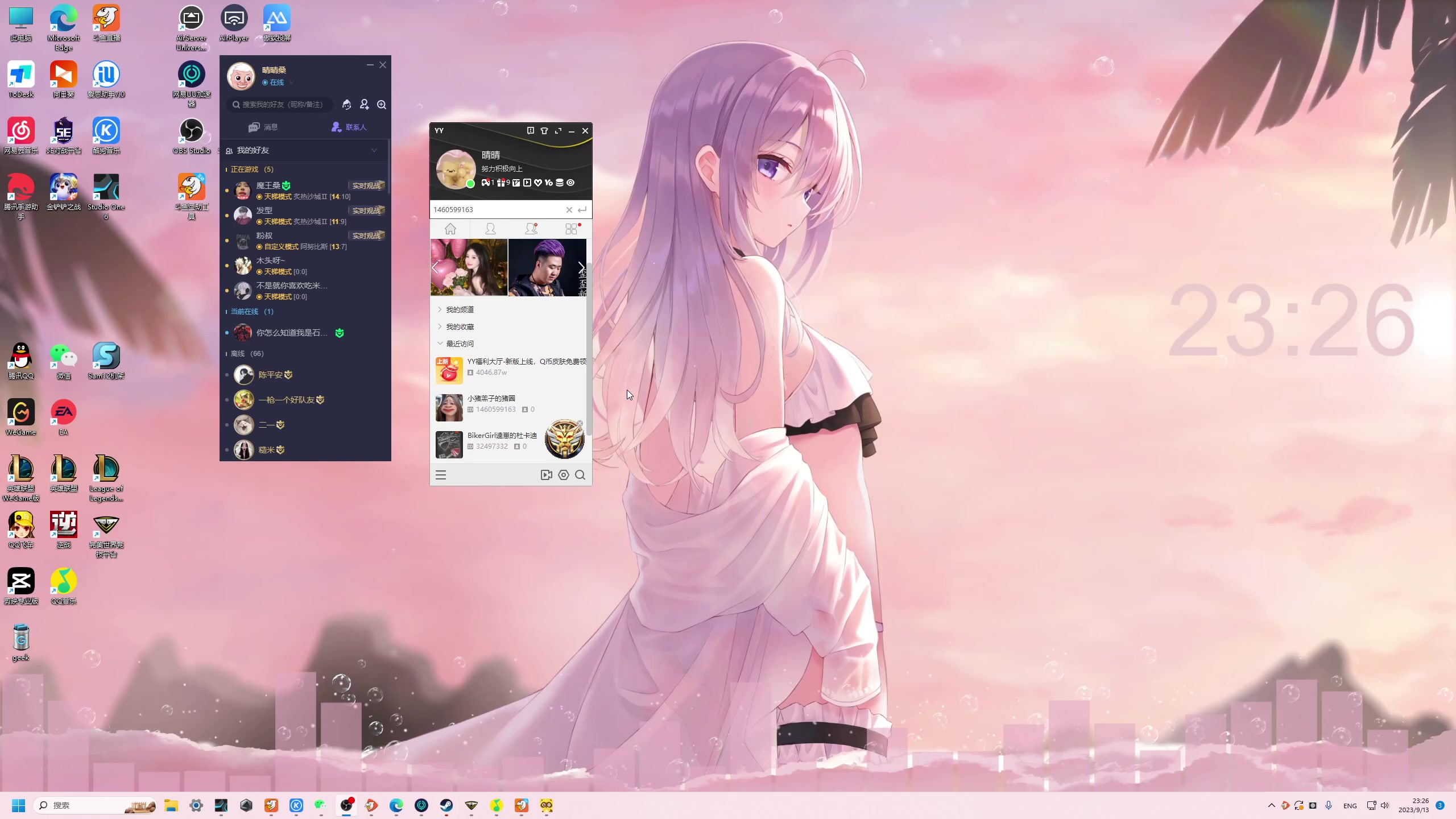
Task: Click the YY list vertical scrollbar
Action: pos(589,350)
